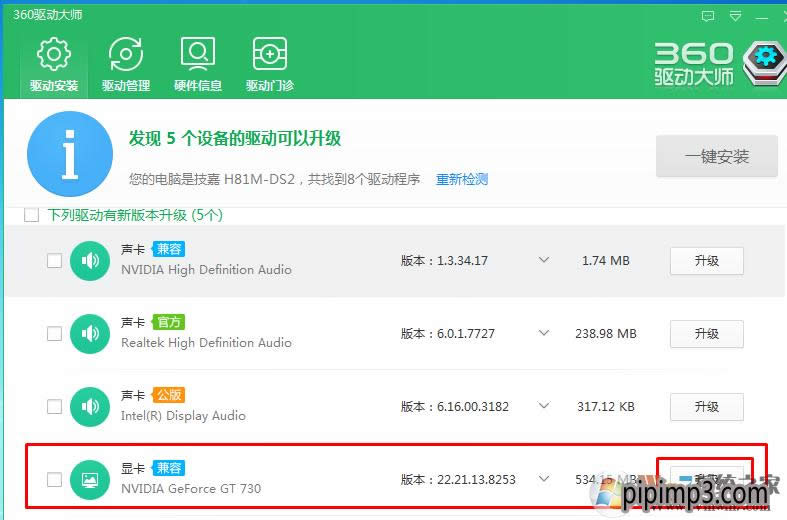Check the select-all 下列驱动有新版本升级 checkbox
This screenshot has width=787, height=520.
32,215
